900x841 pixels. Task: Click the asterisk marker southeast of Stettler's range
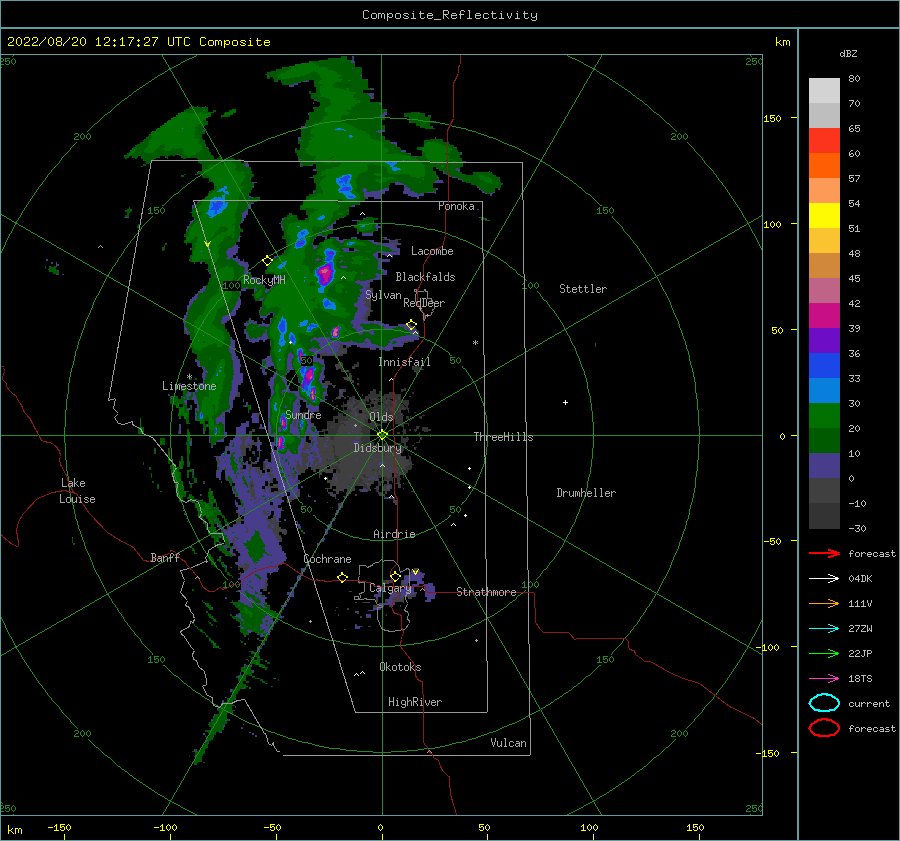point(475,343)
